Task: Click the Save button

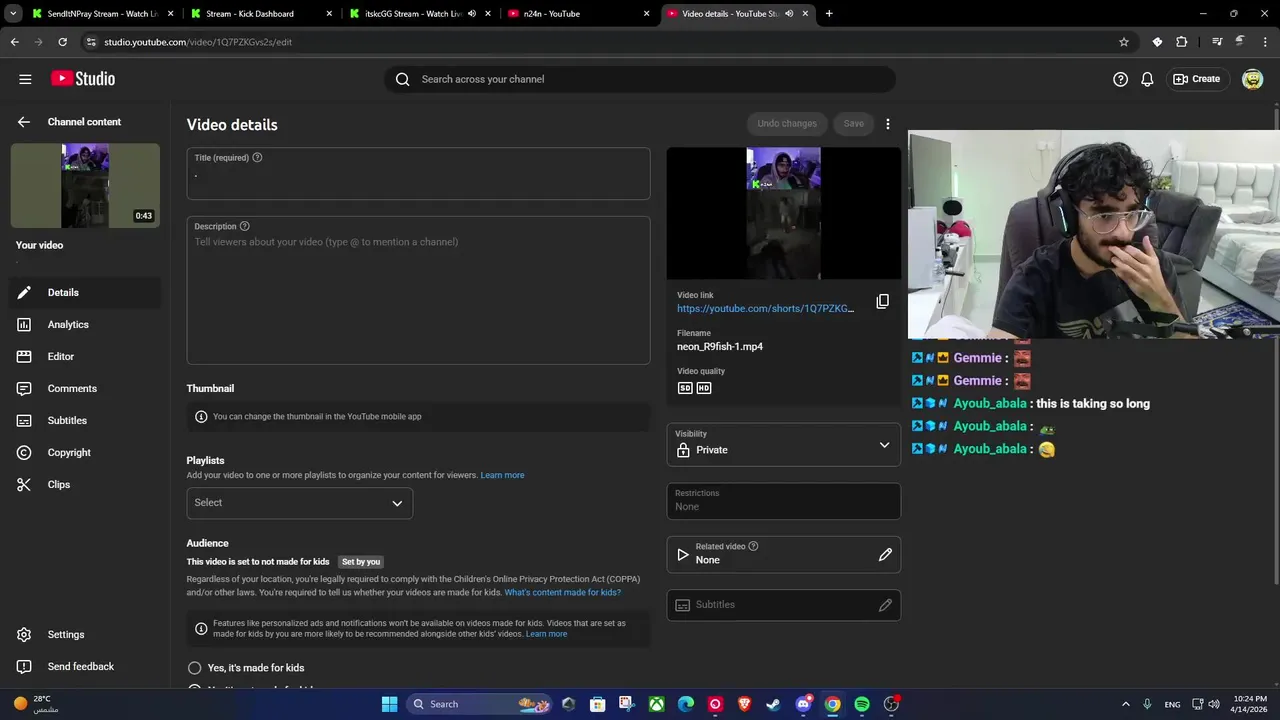Action: (x=853, y=124)
